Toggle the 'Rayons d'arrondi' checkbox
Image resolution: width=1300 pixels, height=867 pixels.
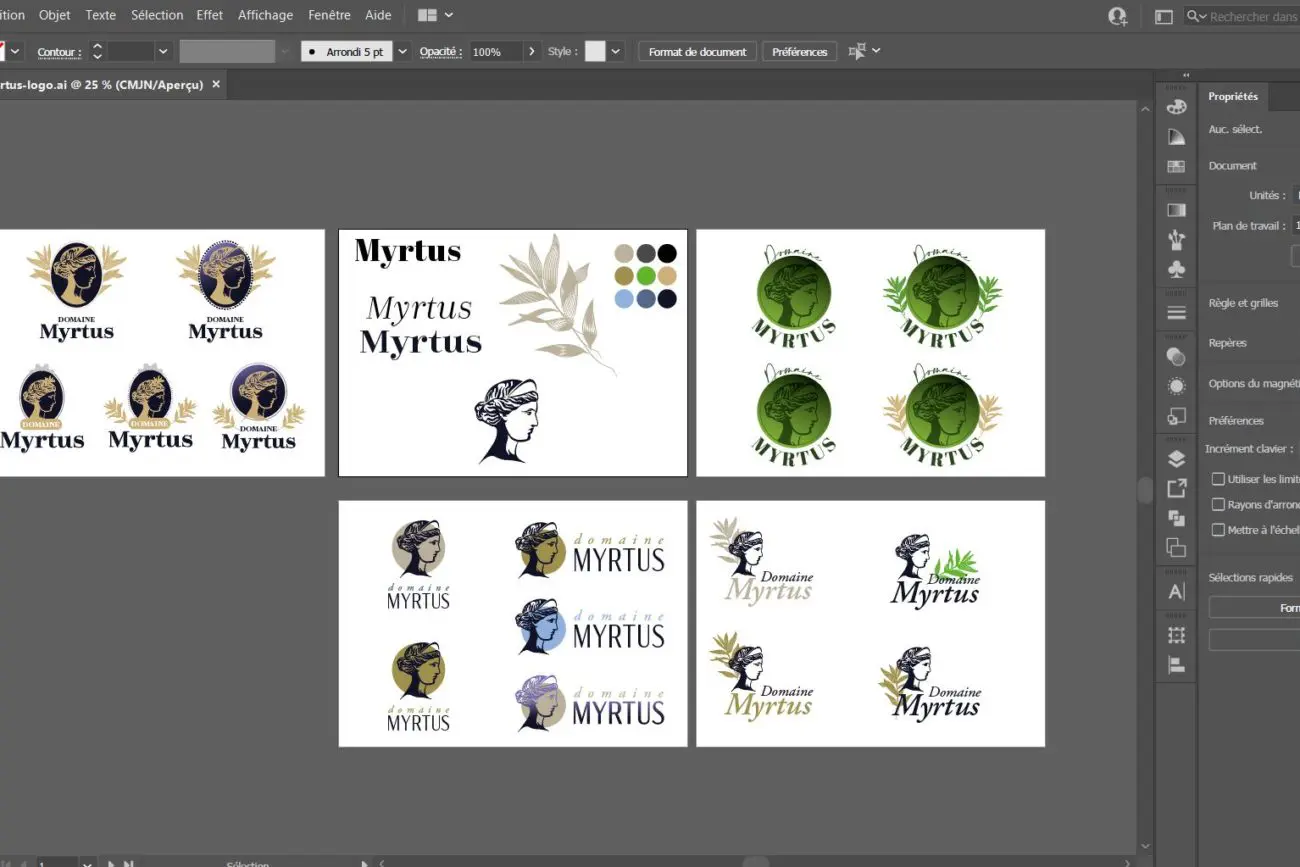click(x=1218, y=505)
